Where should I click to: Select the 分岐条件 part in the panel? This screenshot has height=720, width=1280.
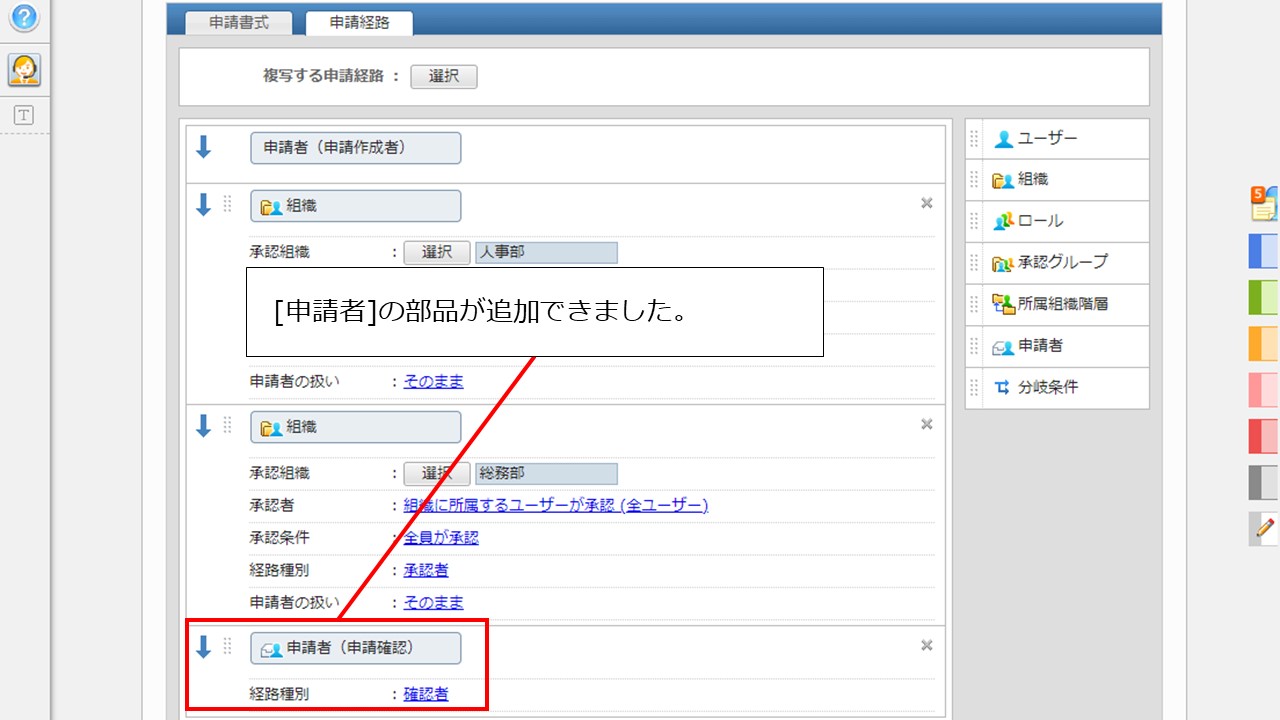(x=1047, y=387)
